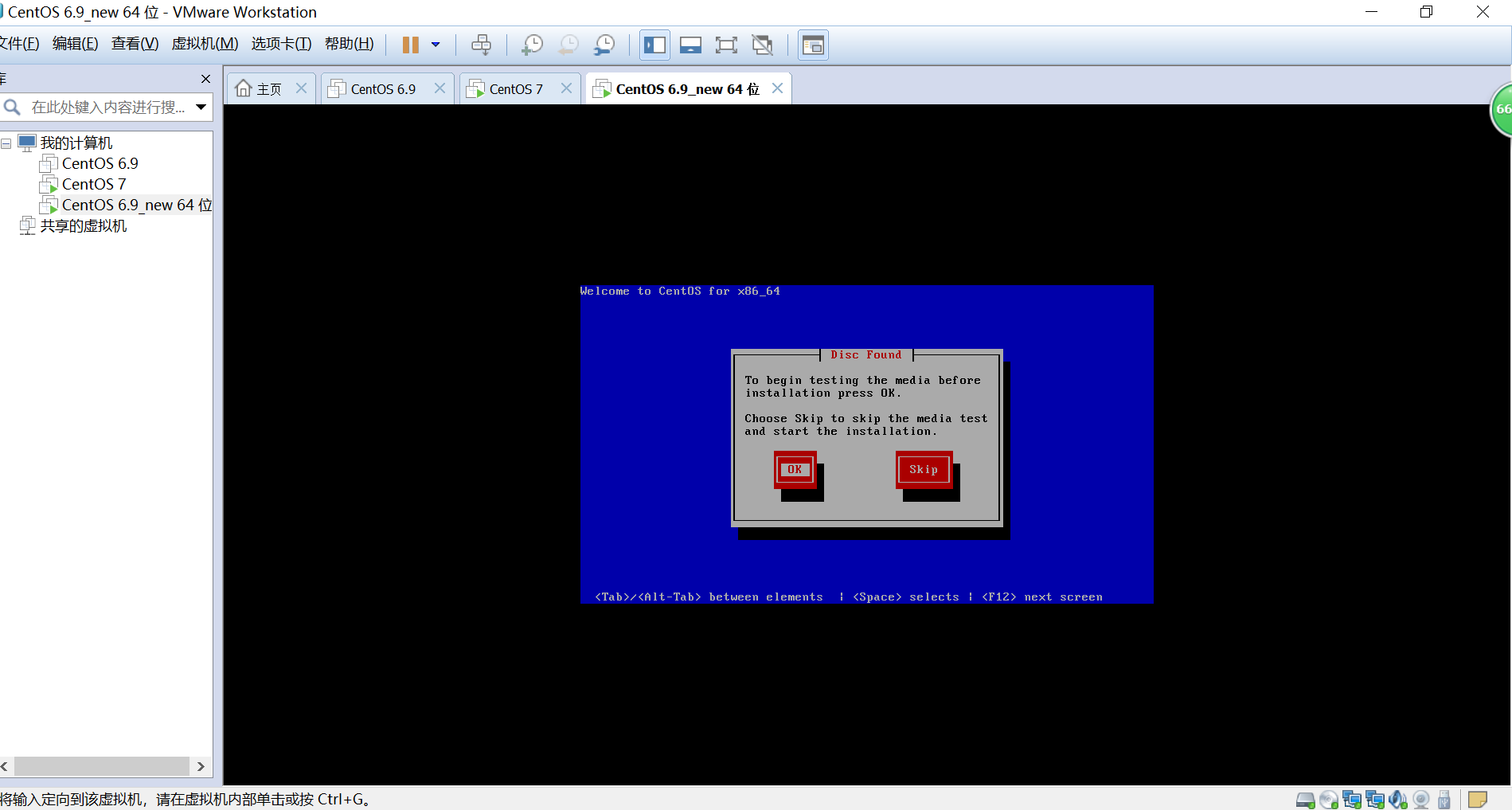
Task: Open the 编辑(E) menu
Action: pyautogui.click(x=76, y=44)
